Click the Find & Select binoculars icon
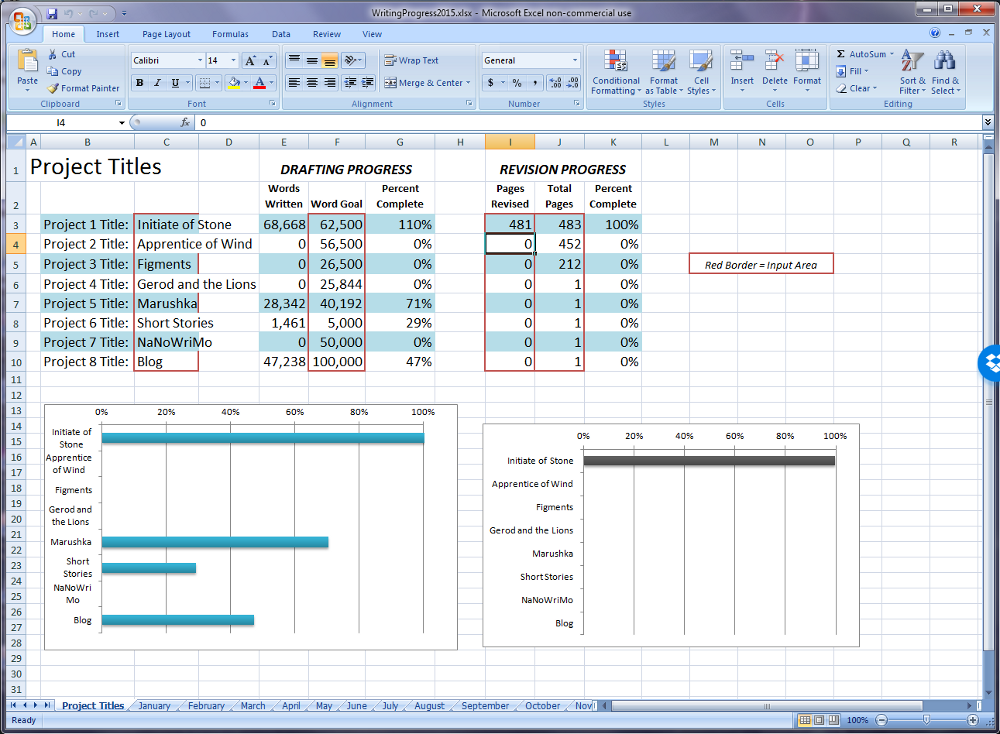The width and height of the screenshot is (1000, 734). (944, 62)
